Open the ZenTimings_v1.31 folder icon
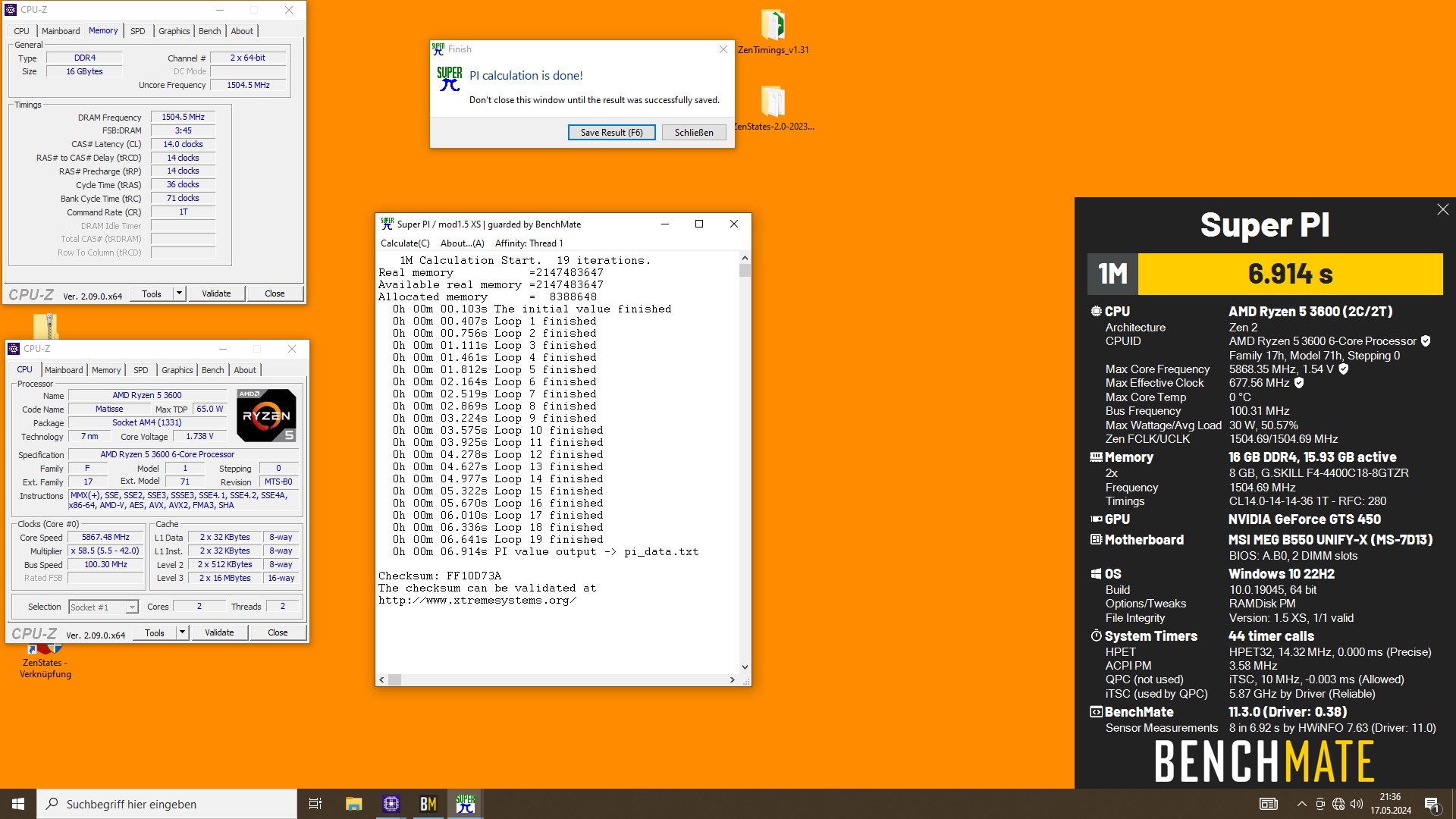Image resolution: width=1456 pixels, height=819 pixels. point(773,25)
